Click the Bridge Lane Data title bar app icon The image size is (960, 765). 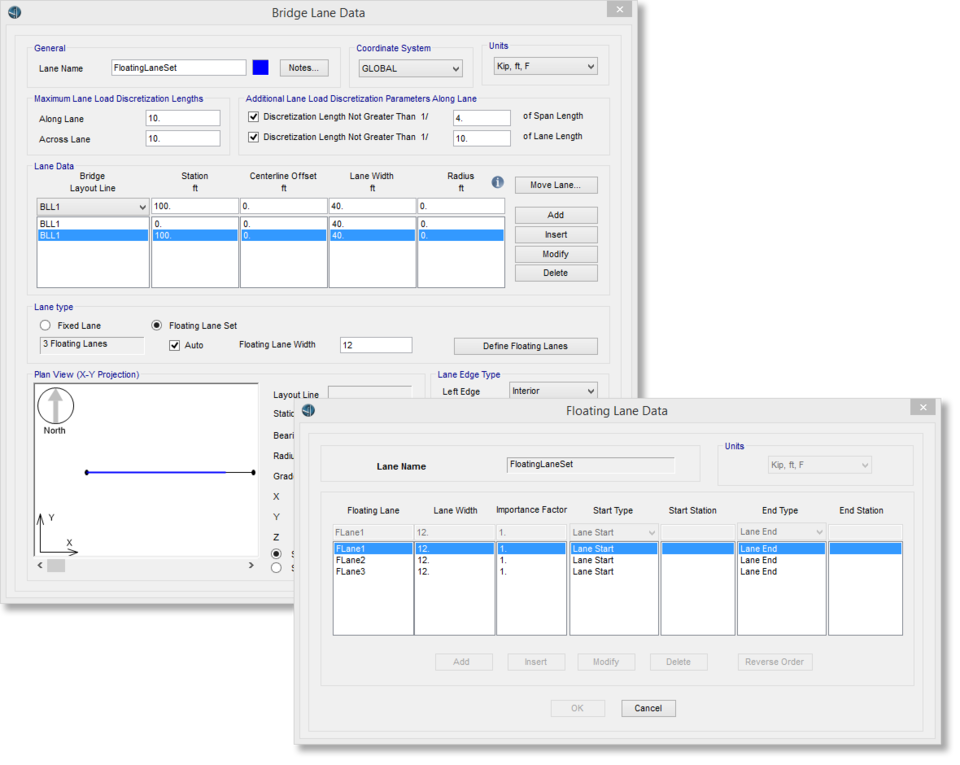click(x=13, y=13)
